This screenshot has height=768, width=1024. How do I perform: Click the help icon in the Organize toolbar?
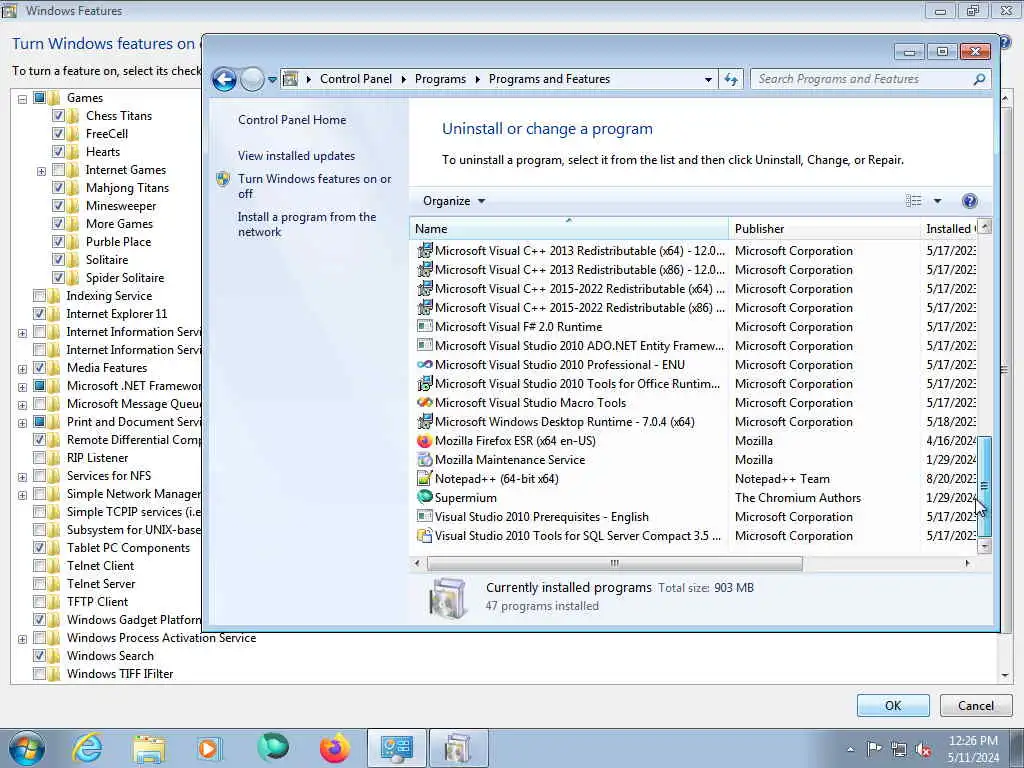[970, 201]
